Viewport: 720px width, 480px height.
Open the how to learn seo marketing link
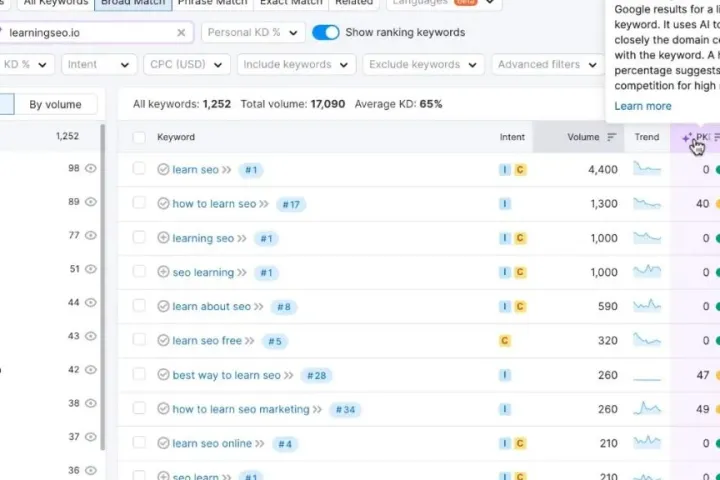click(241, 409)
